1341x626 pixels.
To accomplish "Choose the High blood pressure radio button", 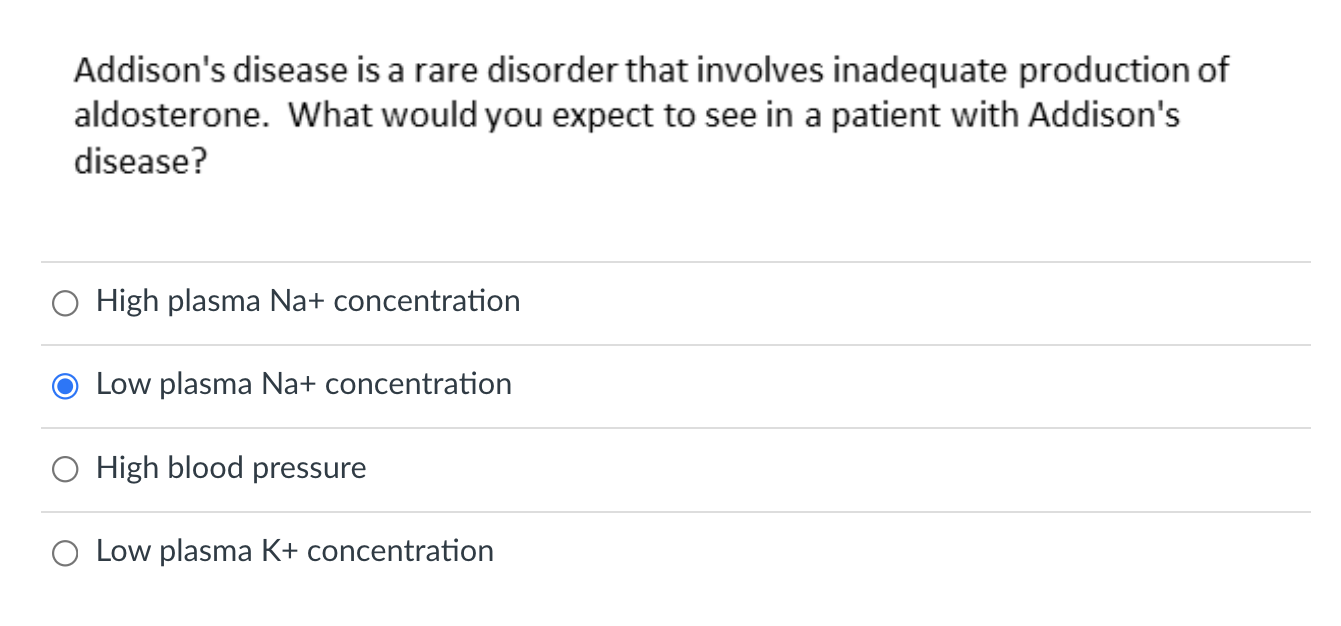I will pyautogui.click(x=65, y=470).
